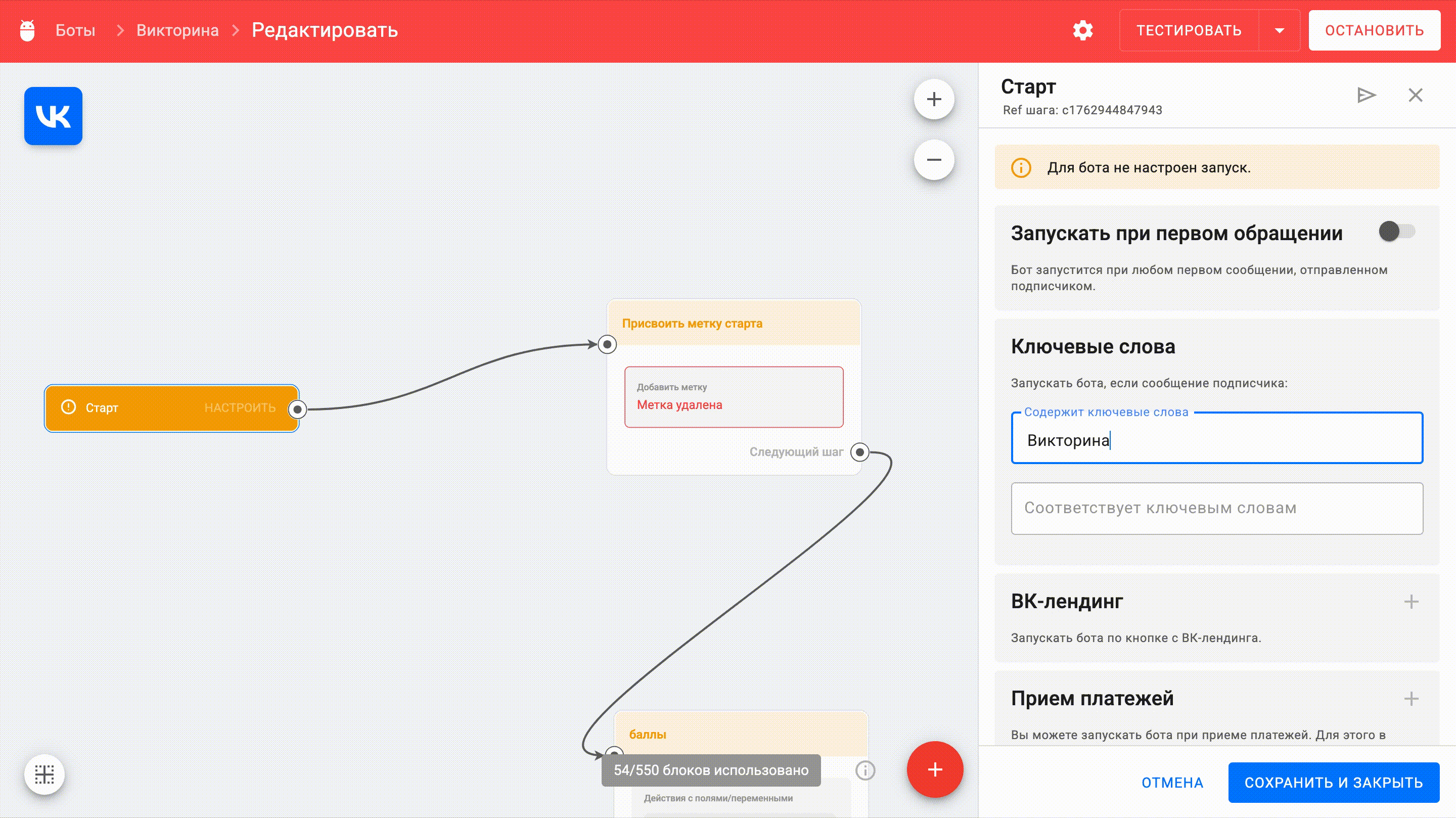
Task: Toggle the canvas grid alignment icon
Action: point(44,774)
